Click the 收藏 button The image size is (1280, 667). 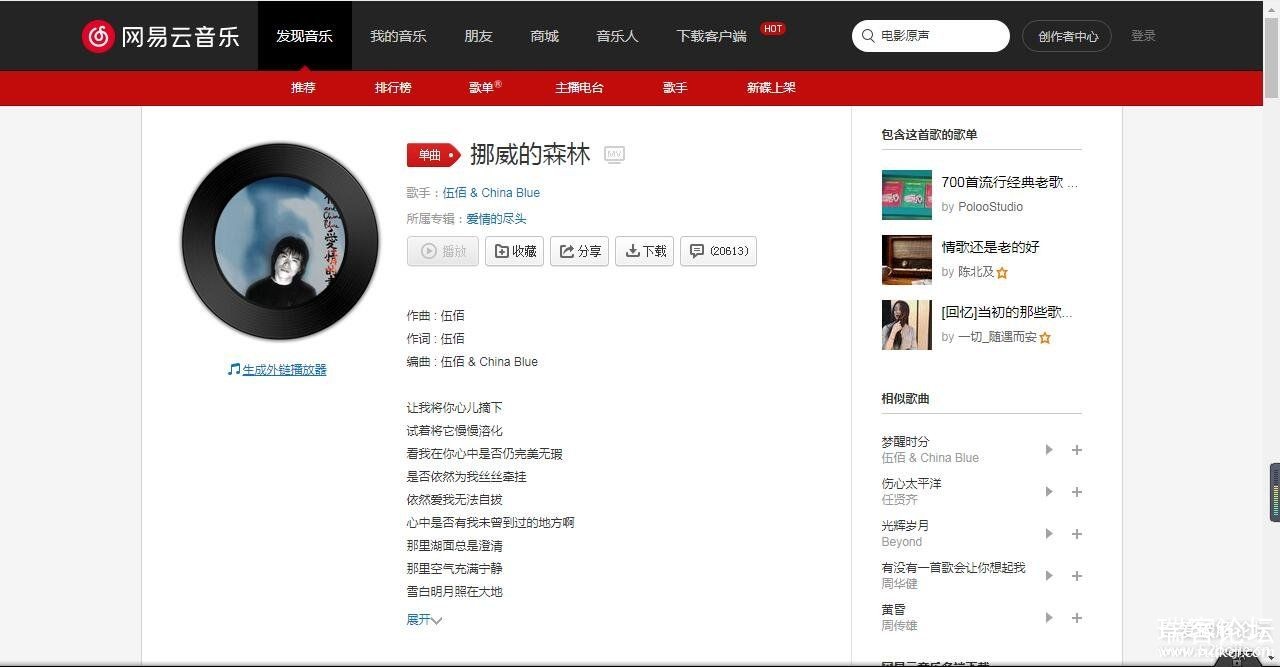coord(514,251)
